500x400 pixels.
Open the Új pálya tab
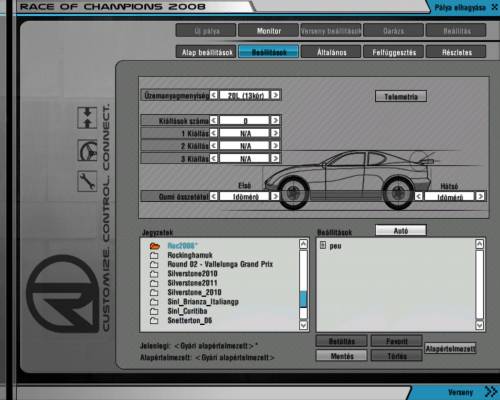click(206, 31)
